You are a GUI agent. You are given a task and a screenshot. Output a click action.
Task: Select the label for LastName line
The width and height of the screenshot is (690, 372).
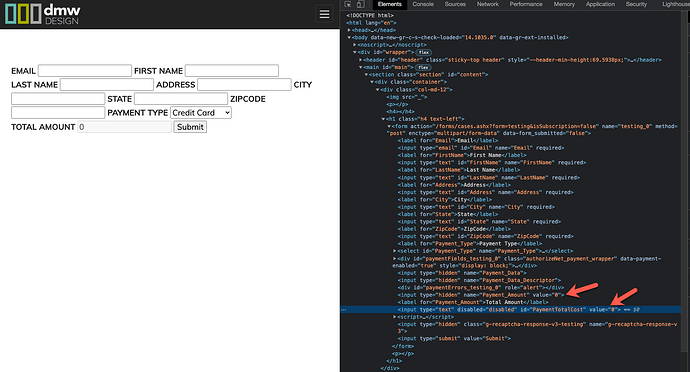459,170
